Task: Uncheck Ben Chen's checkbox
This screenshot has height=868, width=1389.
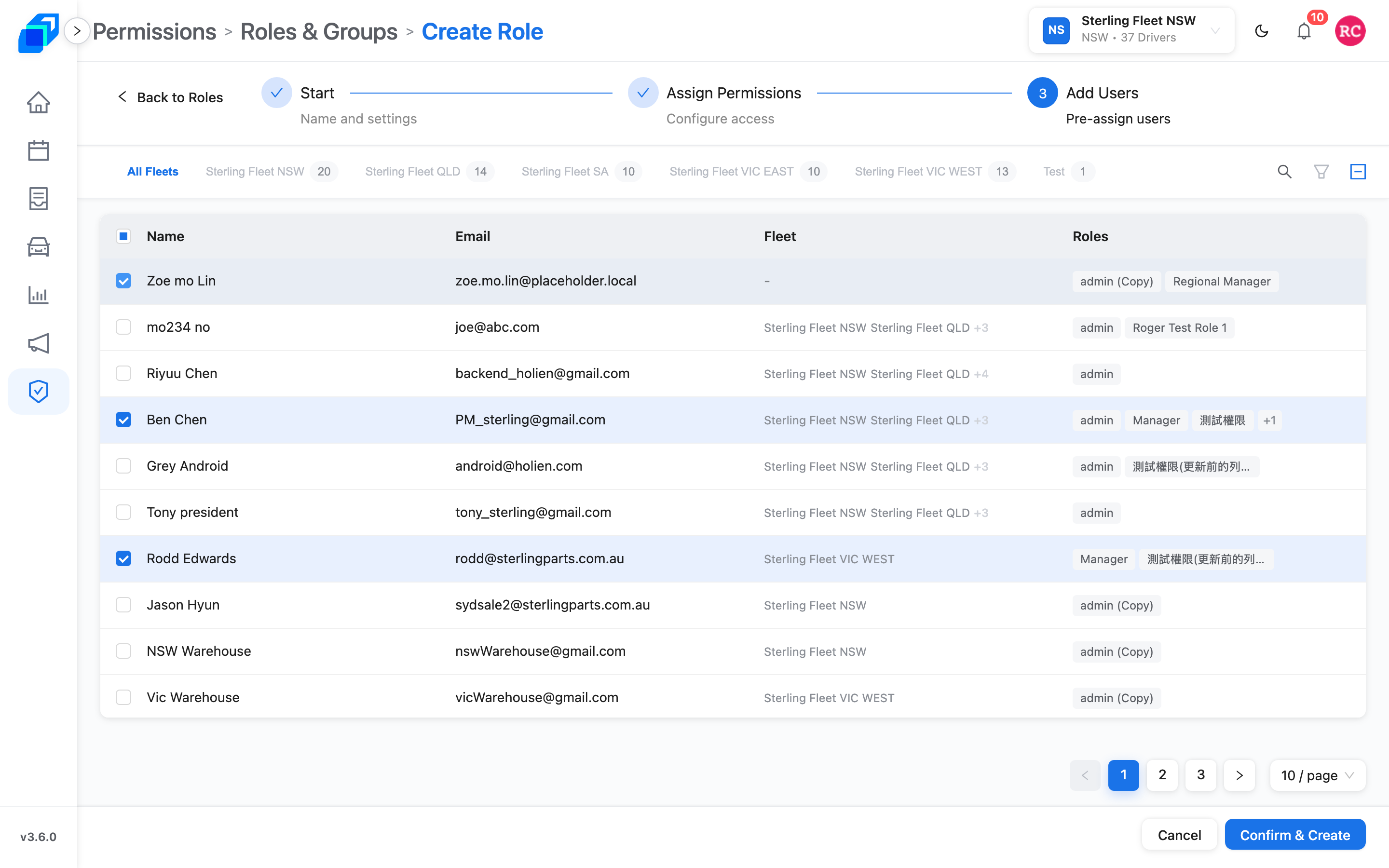Action: (123, 420)
